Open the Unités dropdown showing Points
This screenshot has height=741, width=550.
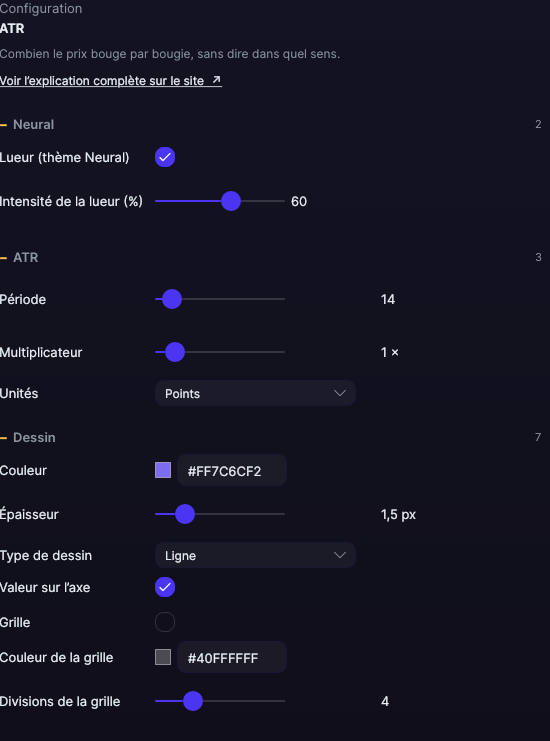click(x=255, y=393)
